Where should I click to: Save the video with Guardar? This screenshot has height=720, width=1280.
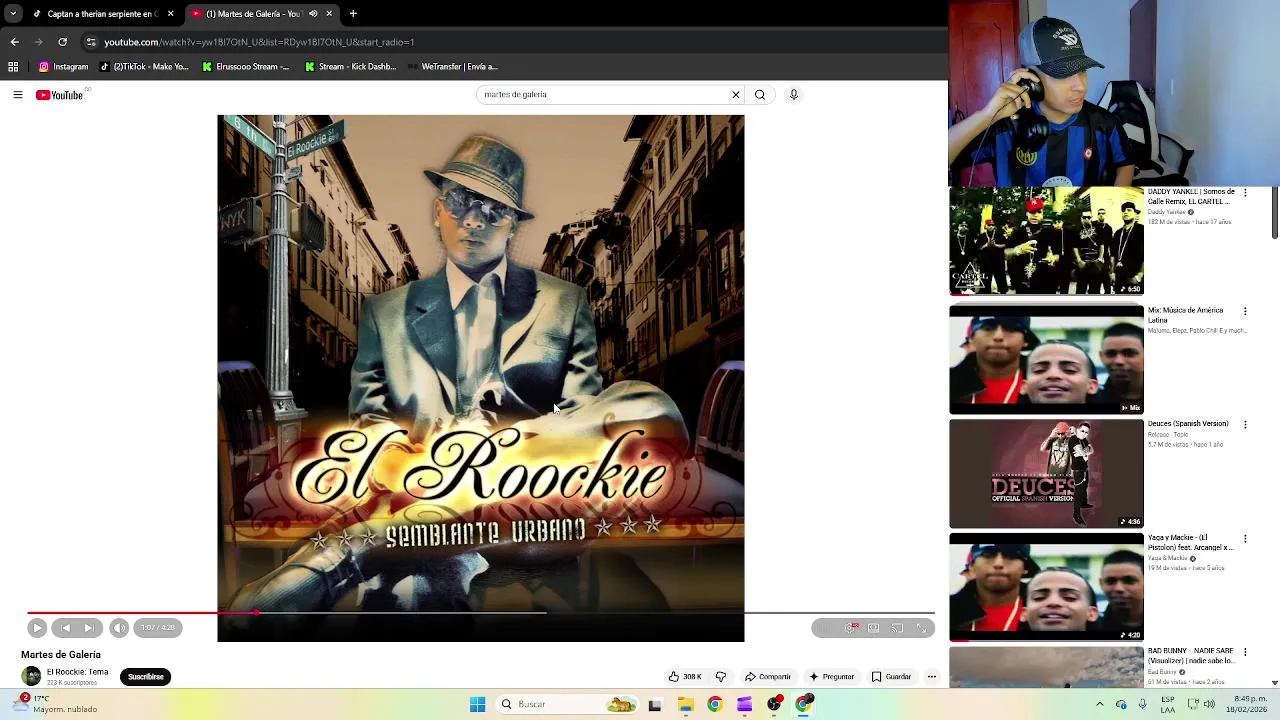[x=891, y=677]
